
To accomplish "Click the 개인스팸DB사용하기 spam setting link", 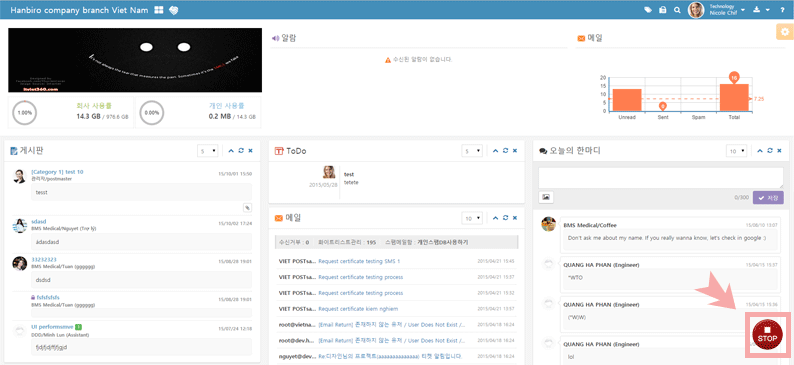I will 443,242.
